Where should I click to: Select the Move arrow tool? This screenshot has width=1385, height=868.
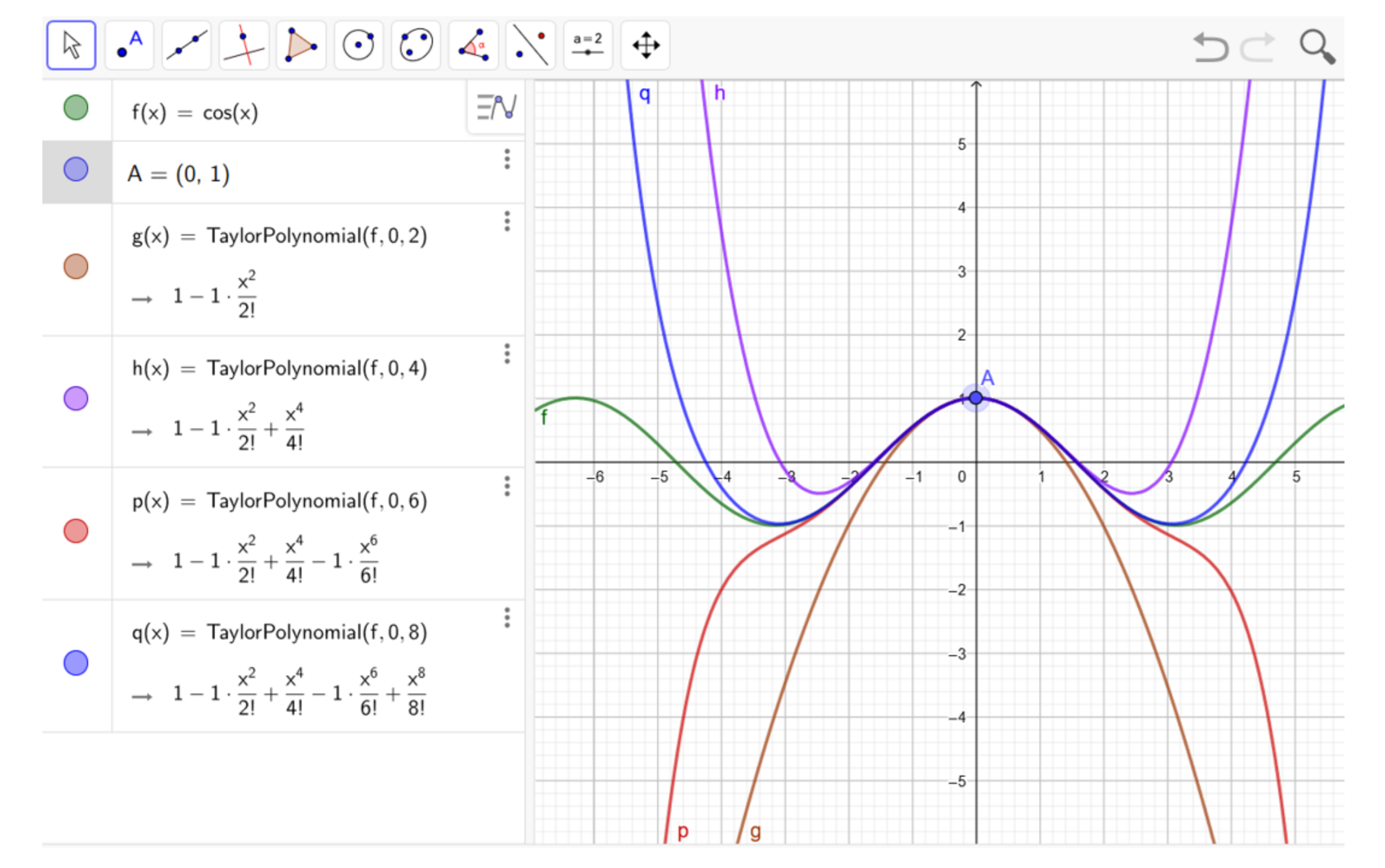(x=71, y=46)
